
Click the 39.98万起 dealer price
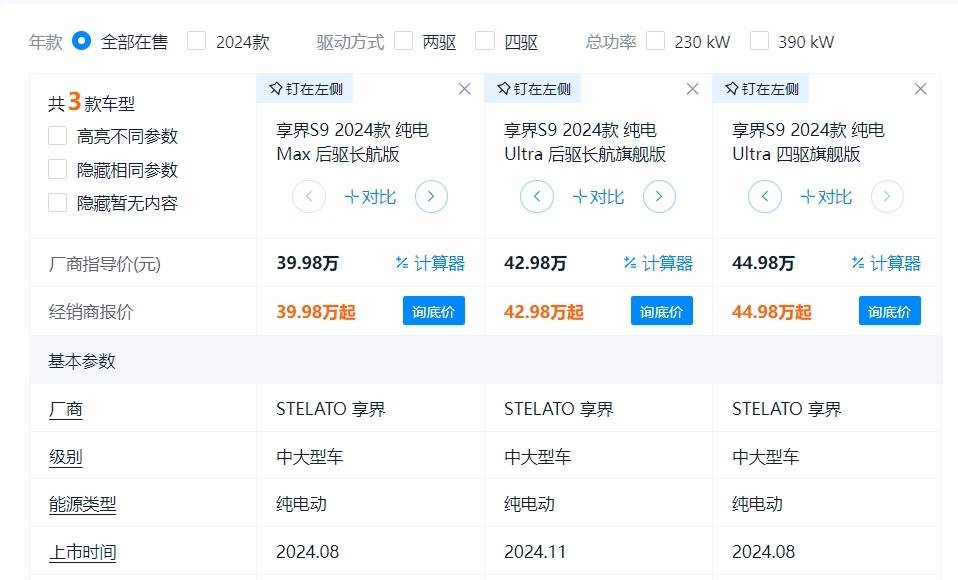click(x=316, y=312)
